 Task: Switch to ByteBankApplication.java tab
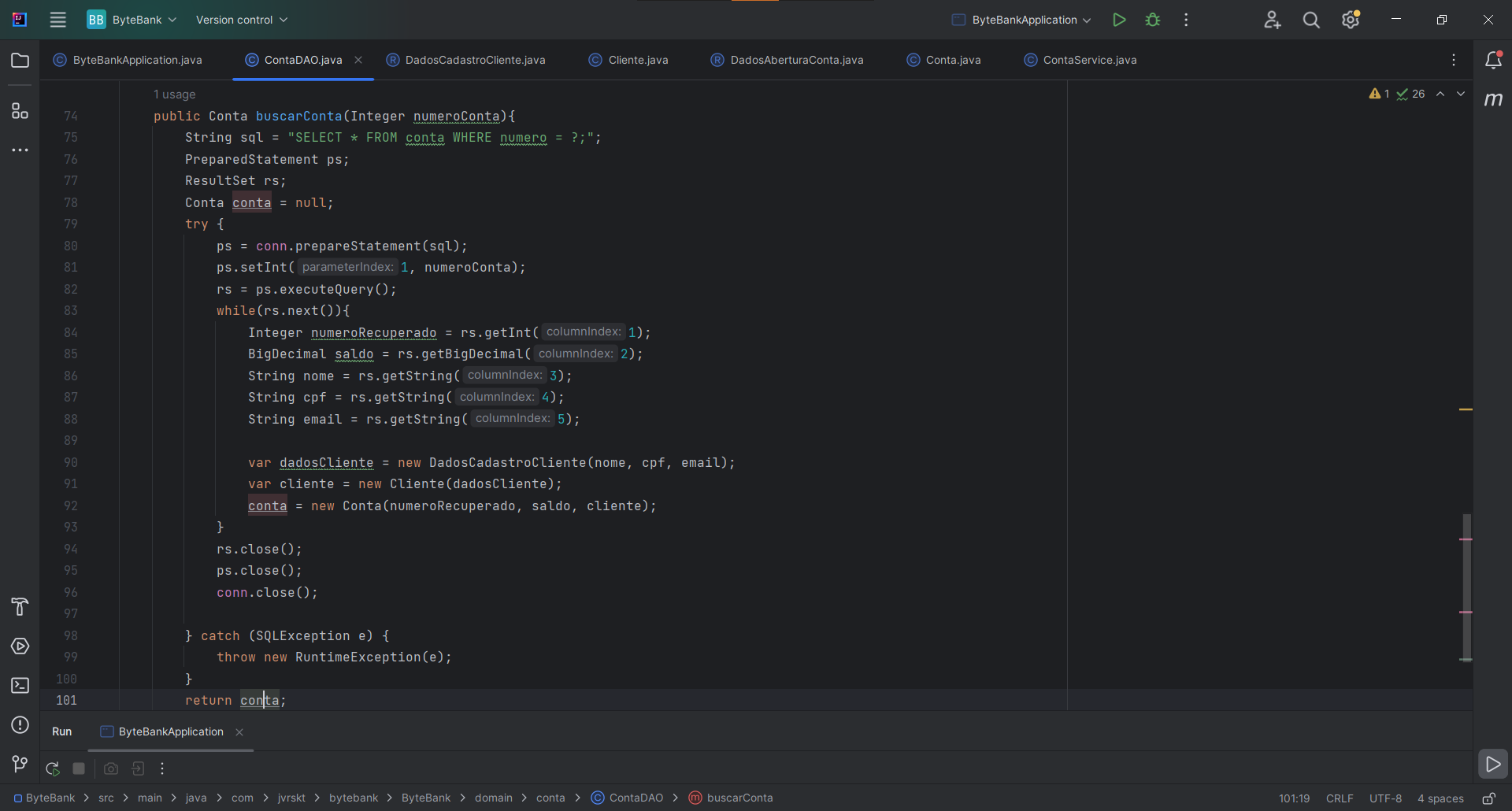point(128,60)
